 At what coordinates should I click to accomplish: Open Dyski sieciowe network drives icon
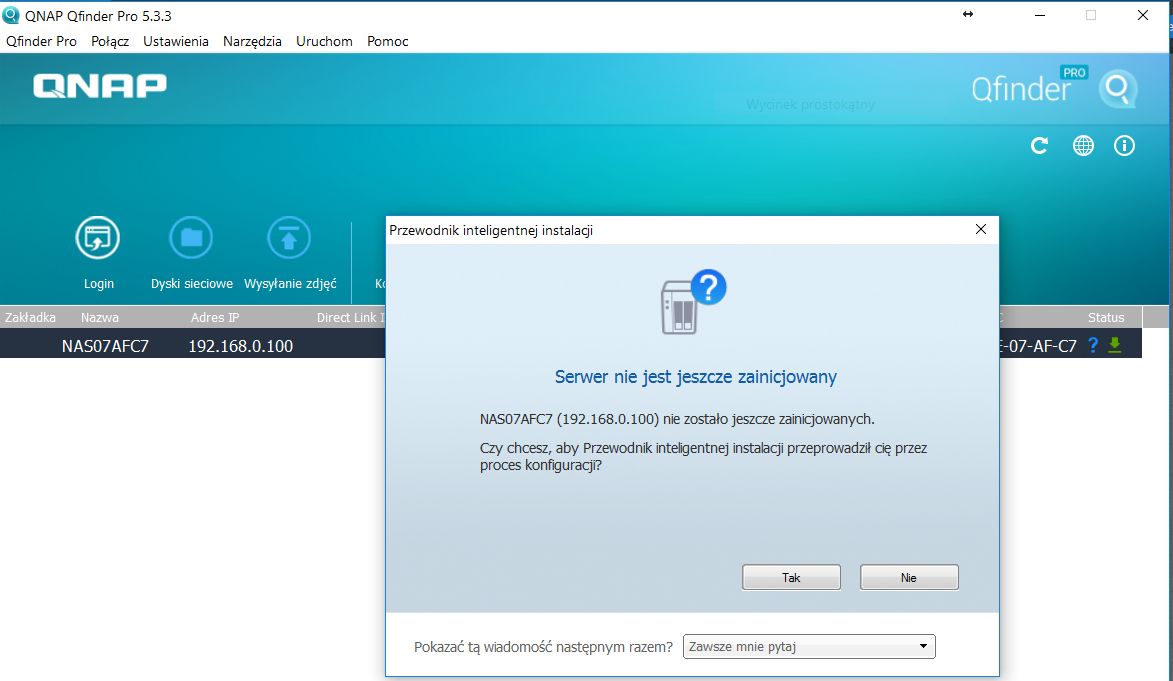coord(192,238)
